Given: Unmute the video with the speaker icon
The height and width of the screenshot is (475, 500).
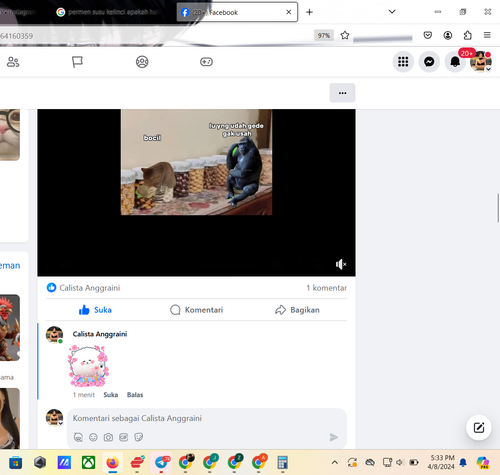Looking at the screenshot, I should pos(341,264).
